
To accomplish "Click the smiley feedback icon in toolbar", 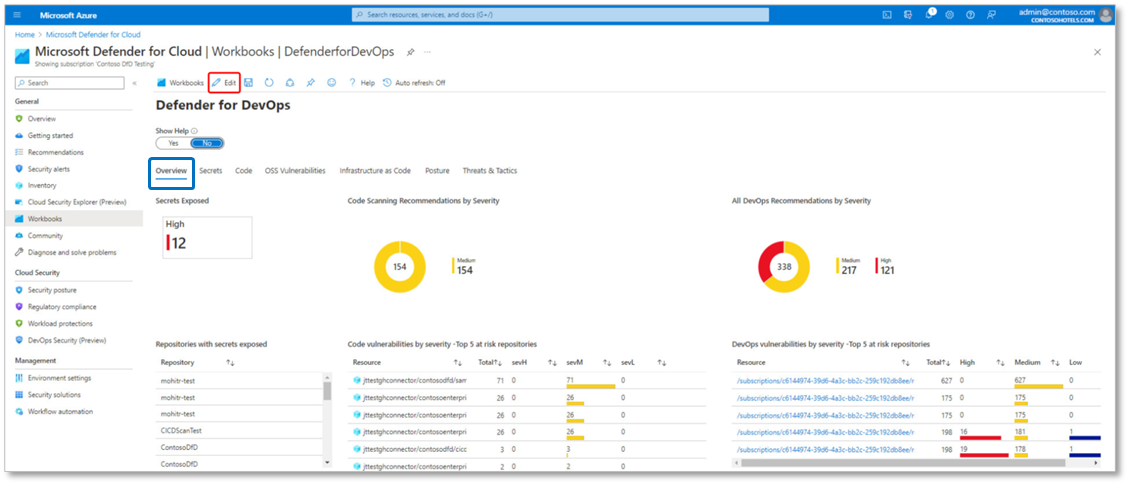I will pyautogui.click(x=331, y=83).
